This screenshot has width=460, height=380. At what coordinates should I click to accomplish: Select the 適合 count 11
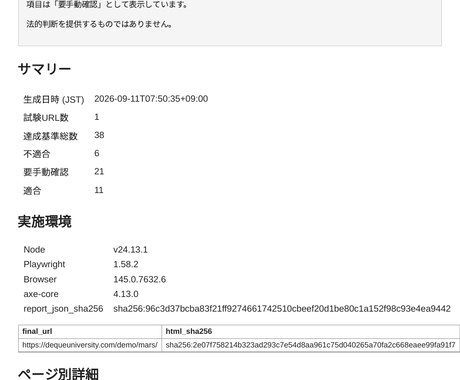99,190
